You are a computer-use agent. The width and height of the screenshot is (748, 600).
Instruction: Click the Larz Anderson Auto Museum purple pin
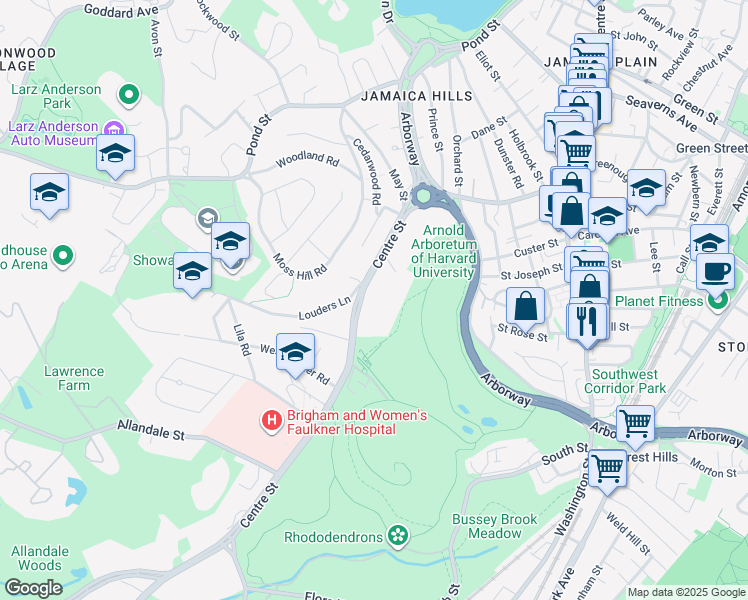(x=114, y=129)
